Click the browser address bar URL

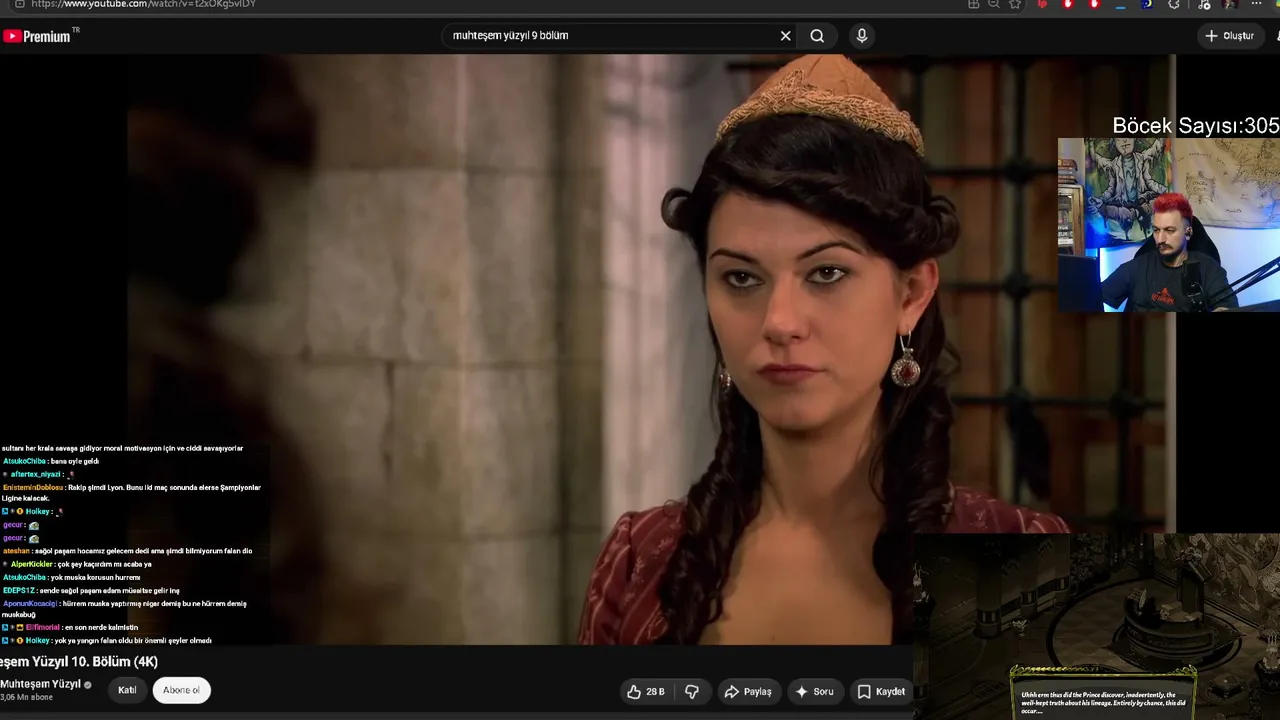[x=143, y=4]
